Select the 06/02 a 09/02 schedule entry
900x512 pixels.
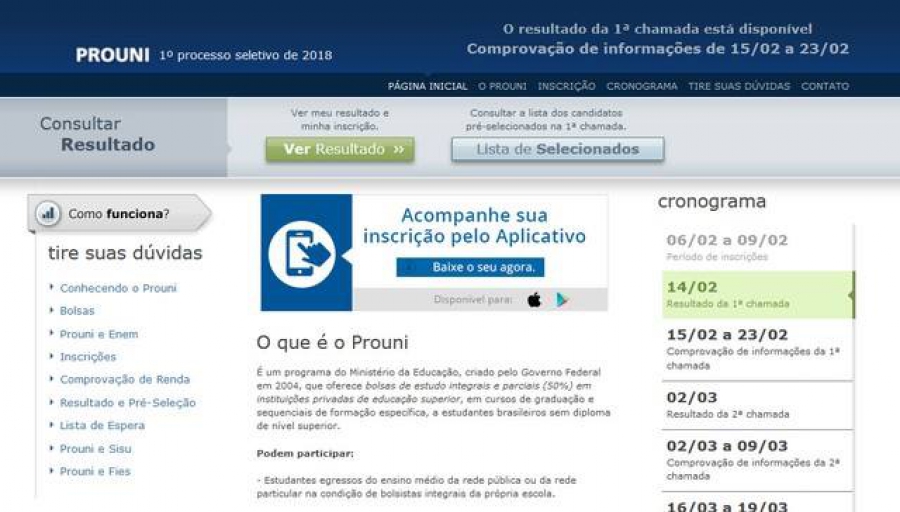(x=757, y=247)
